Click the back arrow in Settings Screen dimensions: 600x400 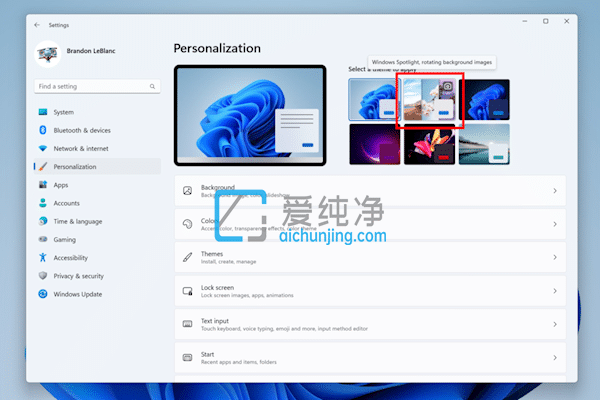pos(37,25)
